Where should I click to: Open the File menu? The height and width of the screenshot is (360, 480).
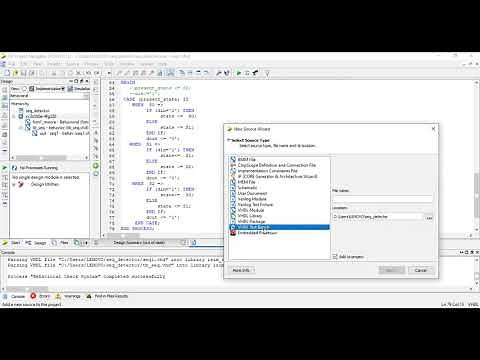12,64
